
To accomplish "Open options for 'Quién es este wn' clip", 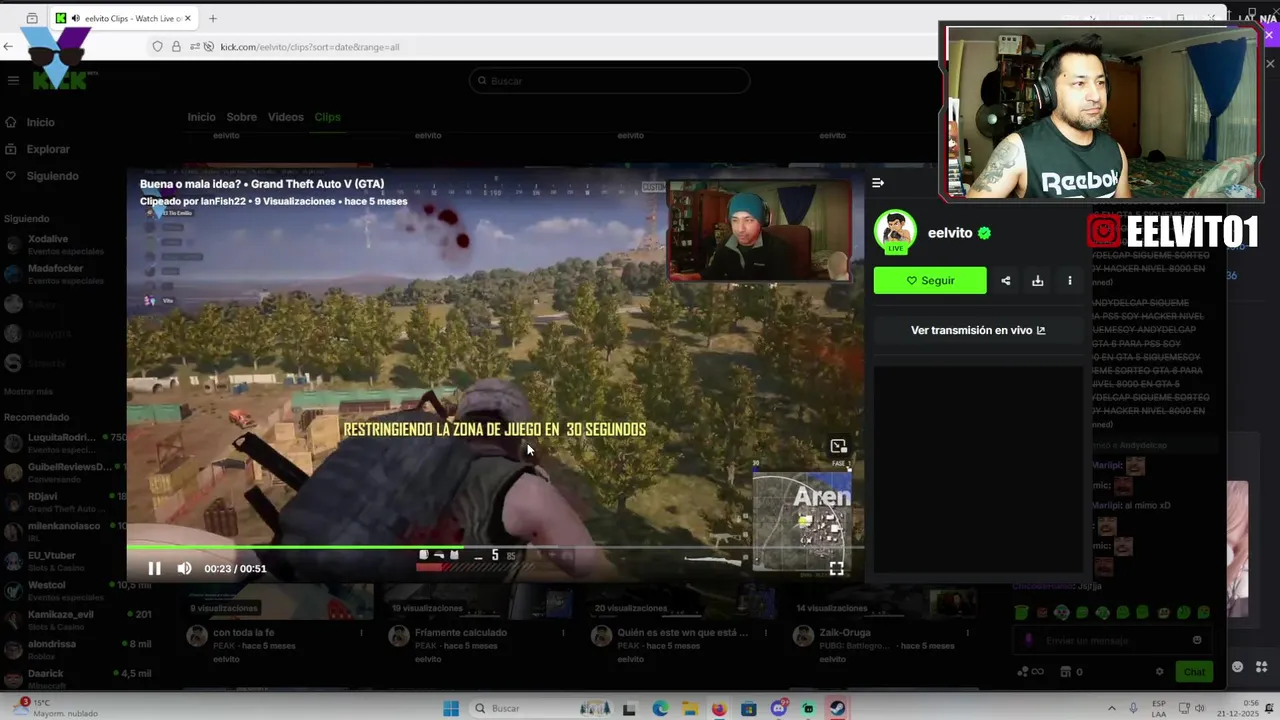I will (765, 633).
